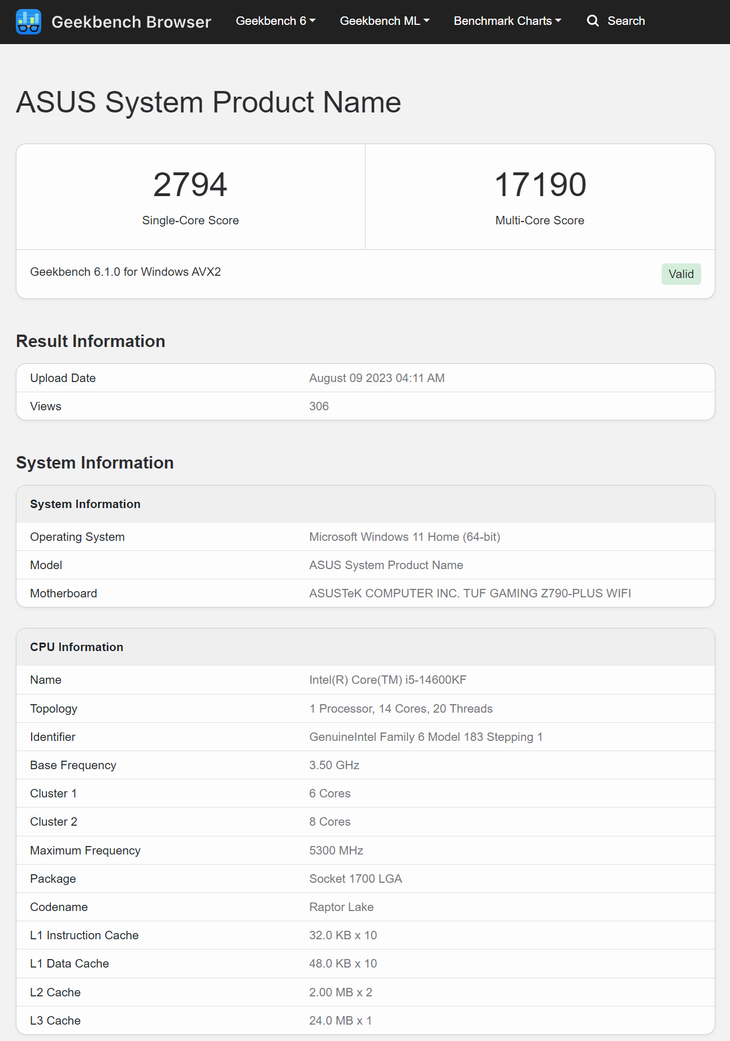Open the Geekbench 6 dropdown menu
Viewport: 730px width, 1041px height.
point(275,21)
